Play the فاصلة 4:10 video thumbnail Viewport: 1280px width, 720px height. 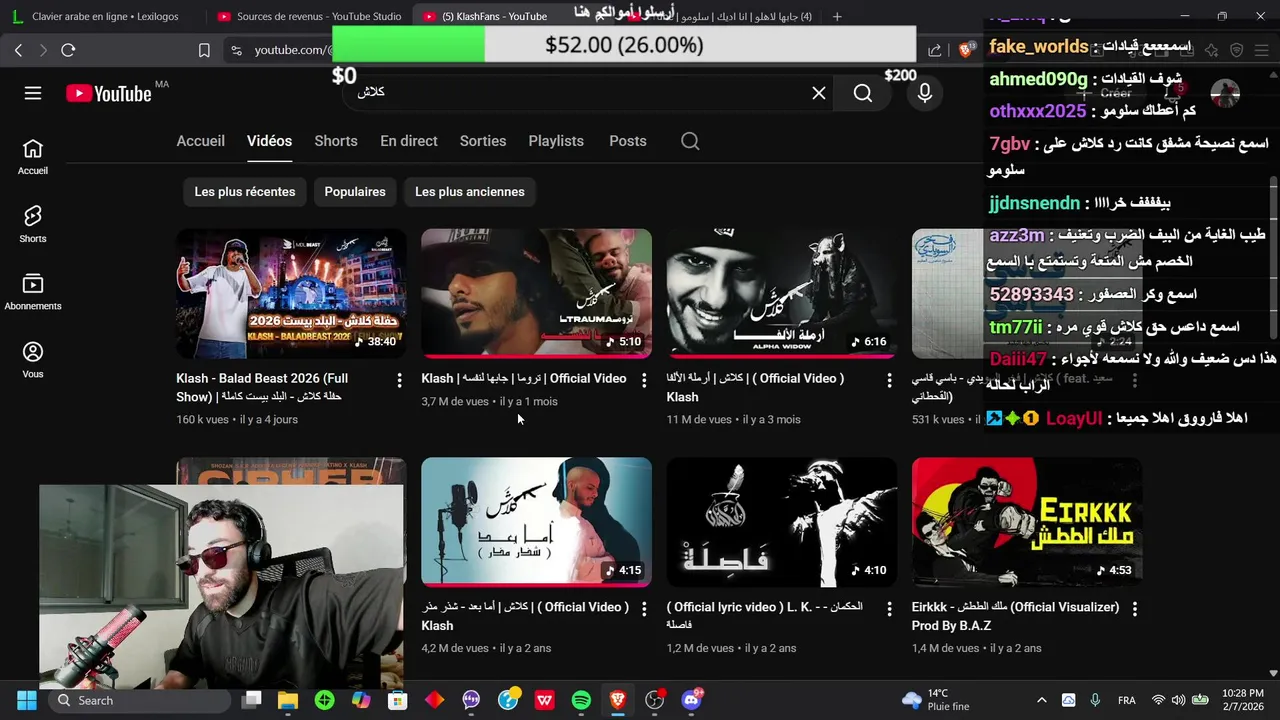click(782, 522)
